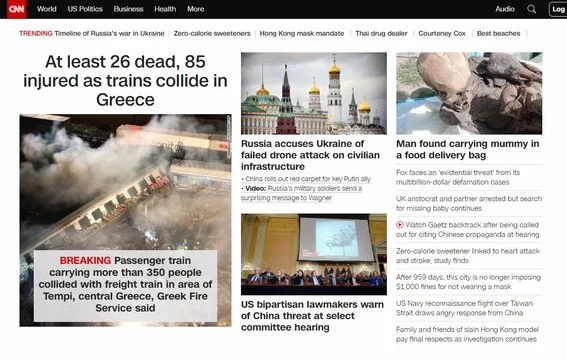
Task: Select the Hong Kong mask mandate trending link
Action: tap(302, 33)
